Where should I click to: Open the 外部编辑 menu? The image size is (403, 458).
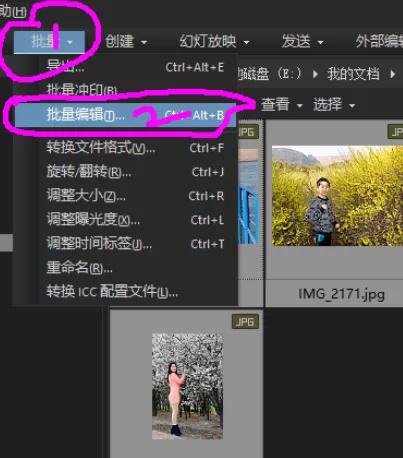click(x=379, y=42)
